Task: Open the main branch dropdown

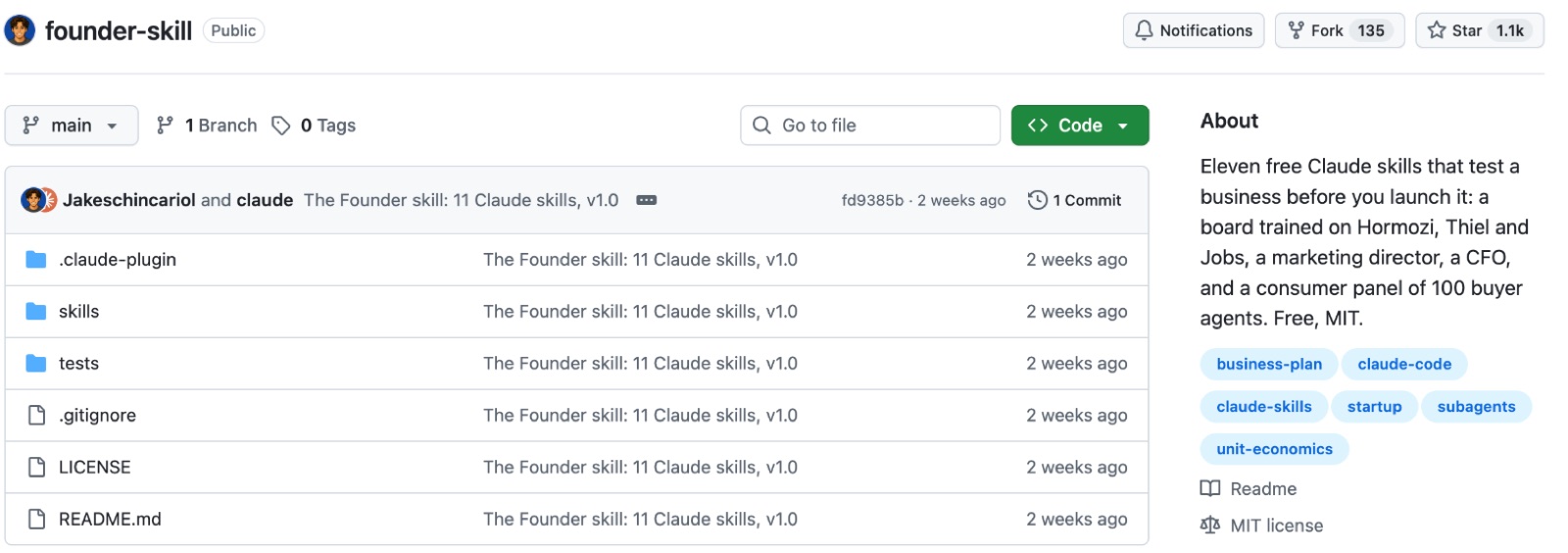Action: (72, 126)
